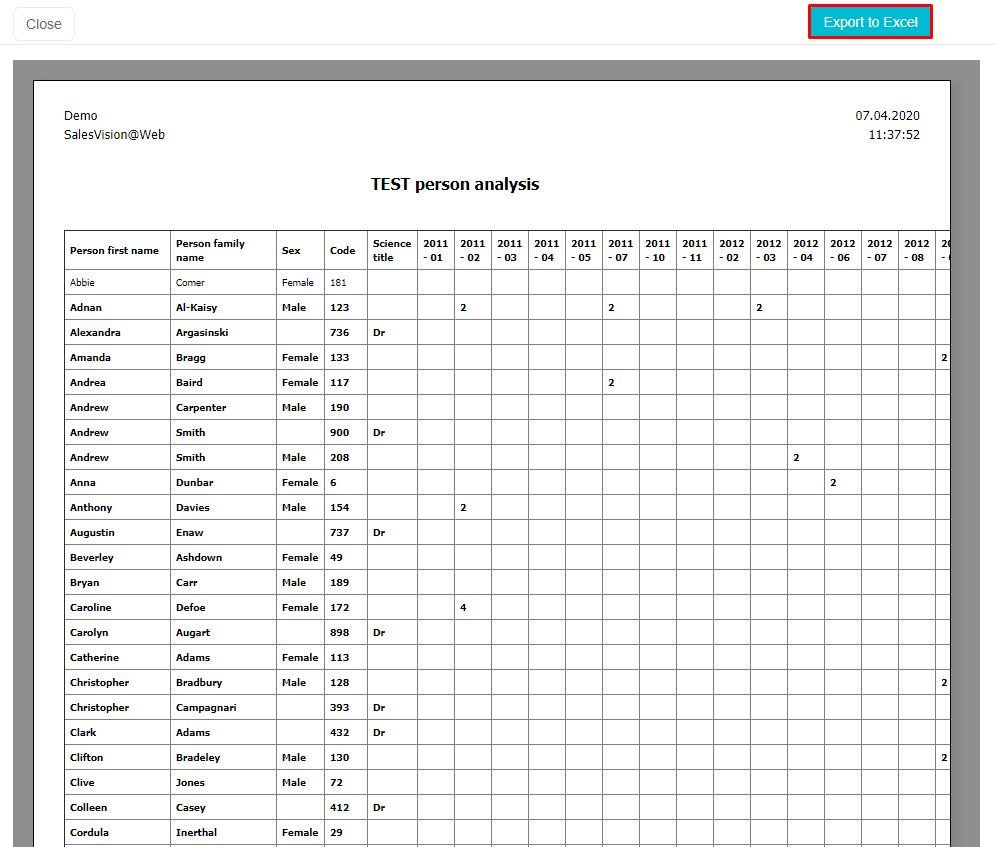Select the Person first name column header

click(x=114, y=251)
